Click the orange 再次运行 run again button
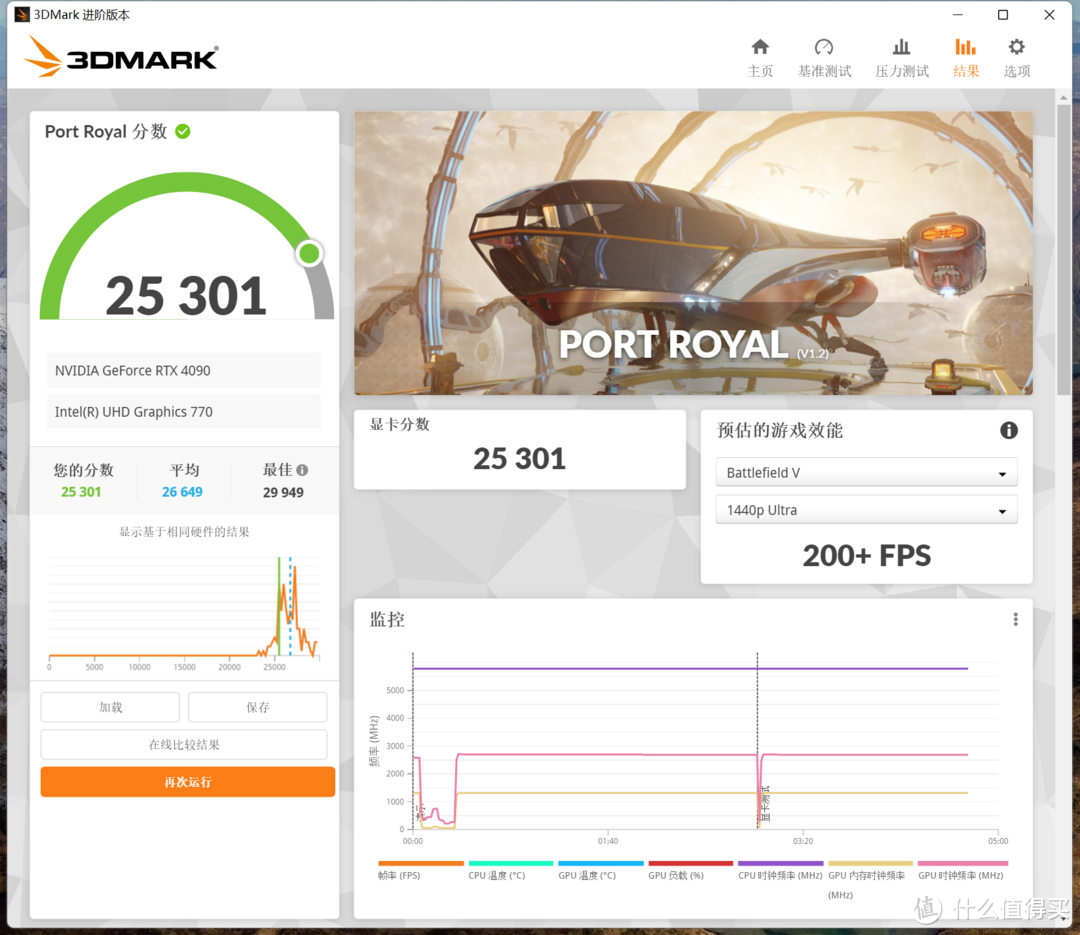 (x=187, y=782)
